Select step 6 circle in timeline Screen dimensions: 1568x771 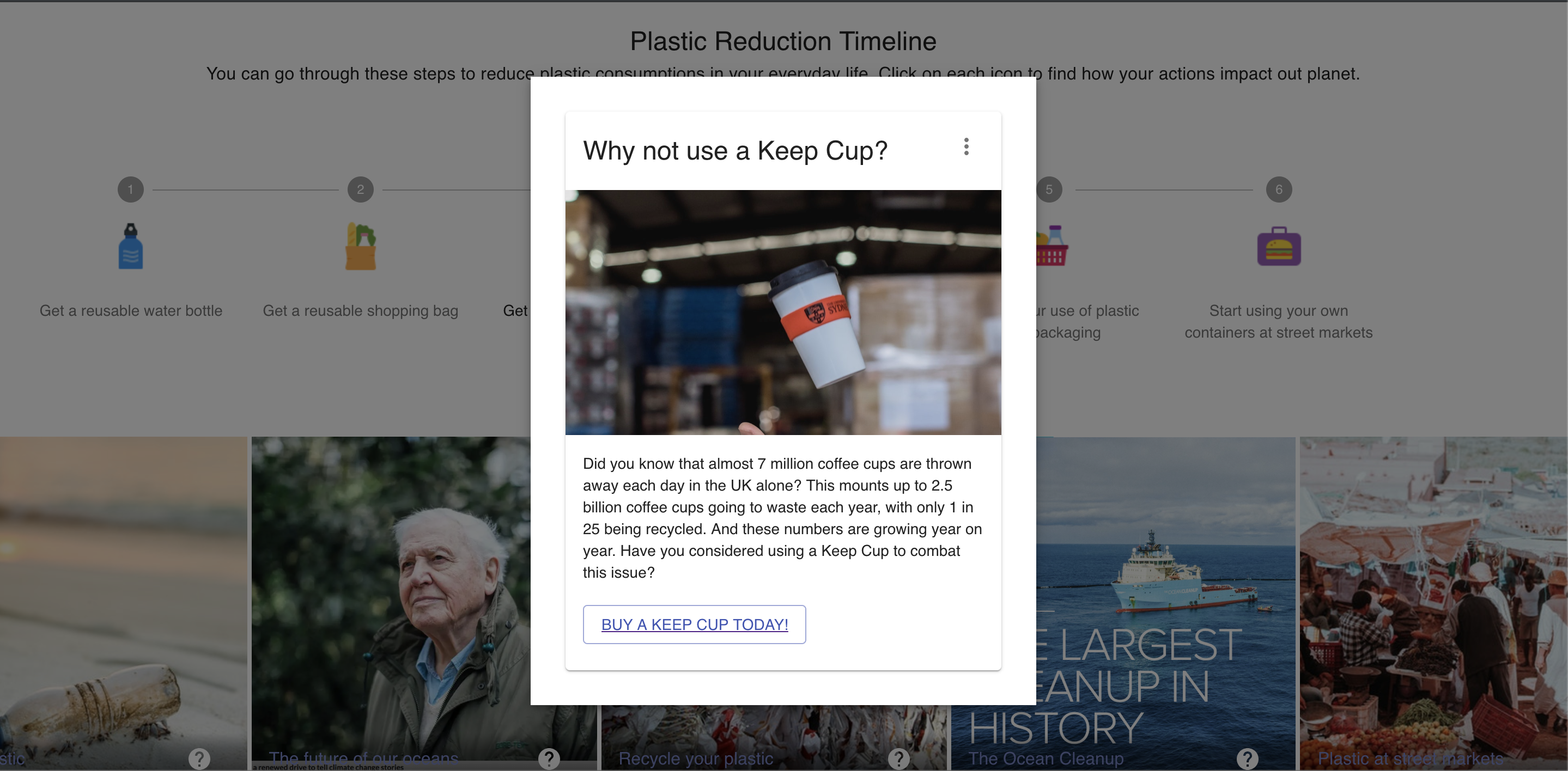(x=1278, y=190)
